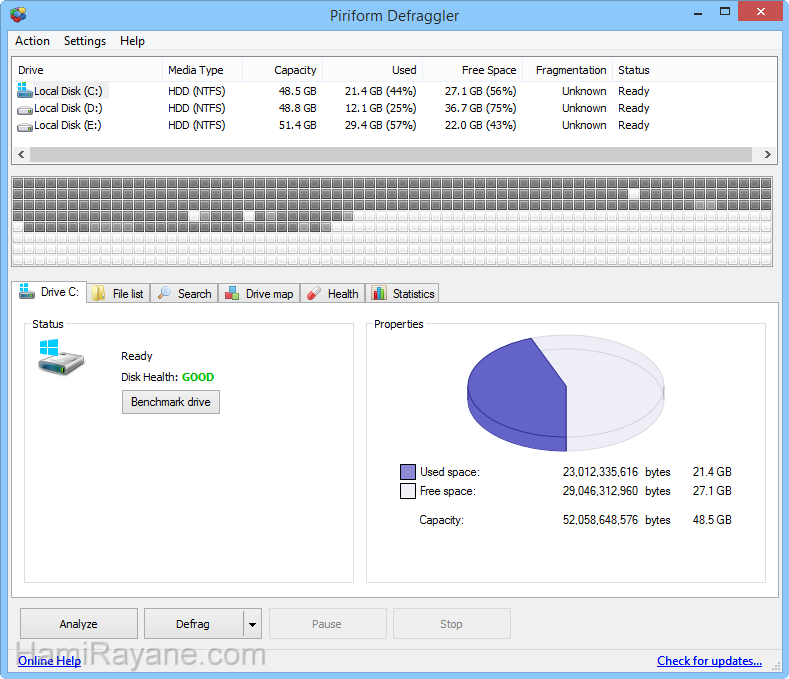Click the drive list scrollbar right arrow
This screenshot has height=679, width=789.
coord(767,155)
